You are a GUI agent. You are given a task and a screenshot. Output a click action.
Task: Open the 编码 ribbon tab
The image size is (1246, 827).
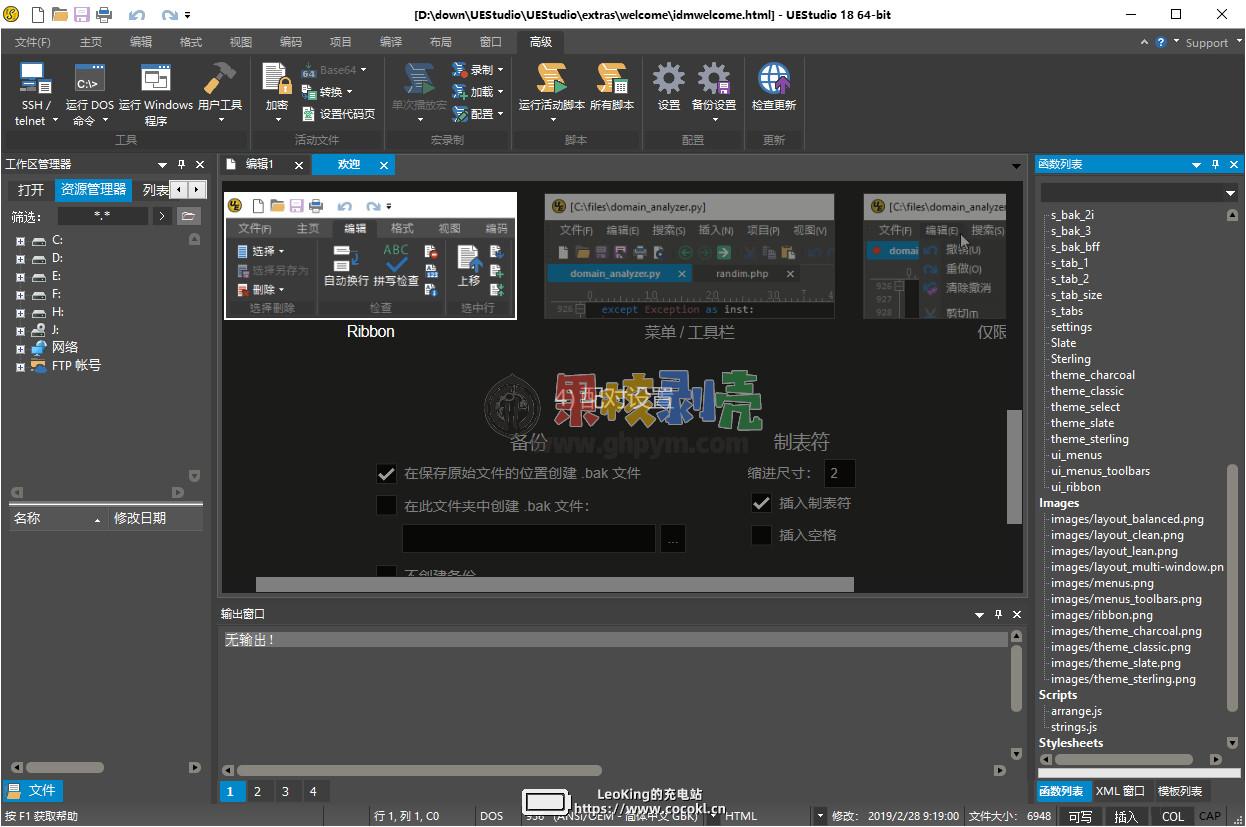click(291, 42)
